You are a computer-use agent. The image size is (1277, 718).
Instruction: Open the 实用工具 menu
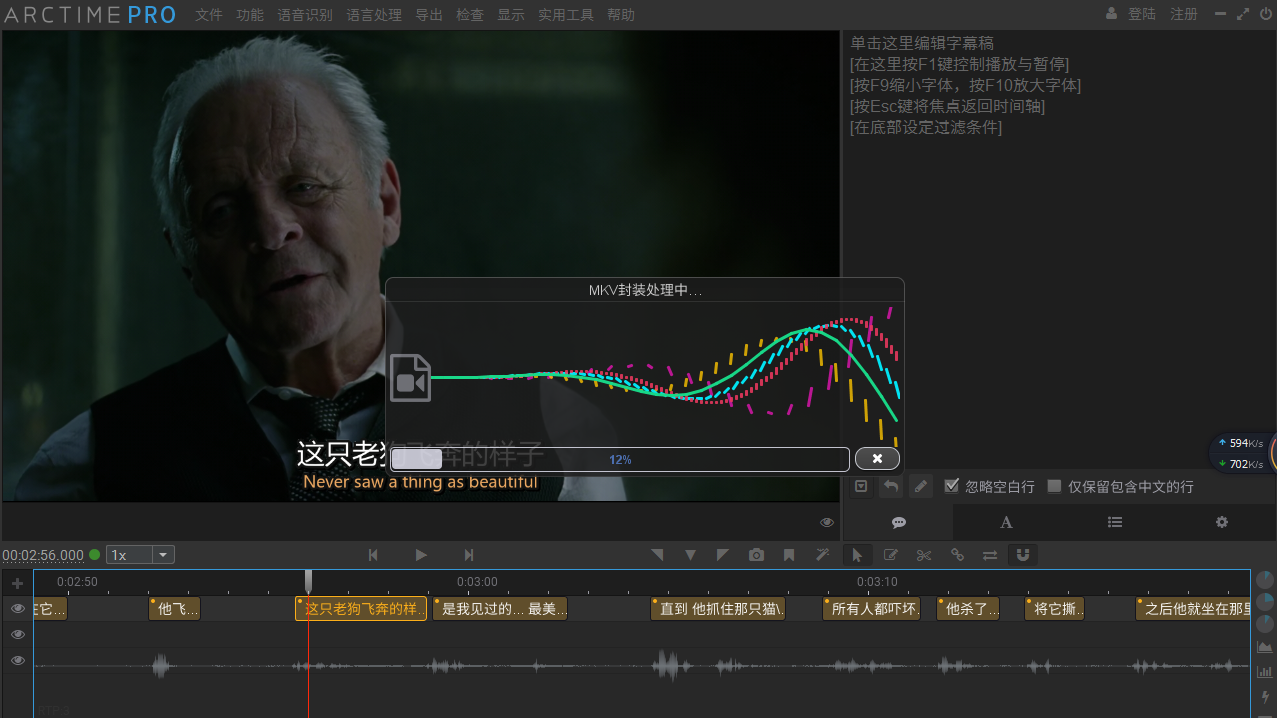566,15
